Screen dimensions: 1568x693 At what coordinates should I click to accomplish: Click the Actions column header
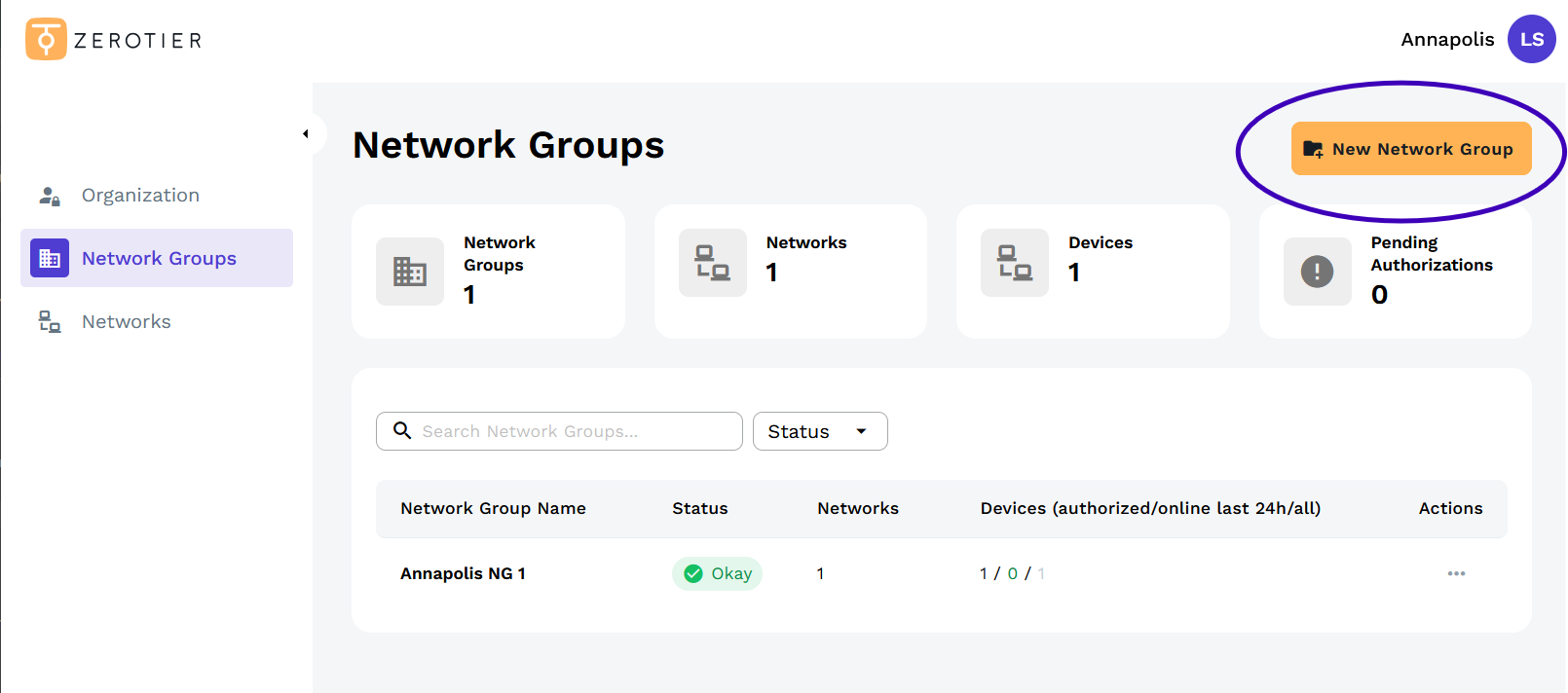[x=1450, y=508]
